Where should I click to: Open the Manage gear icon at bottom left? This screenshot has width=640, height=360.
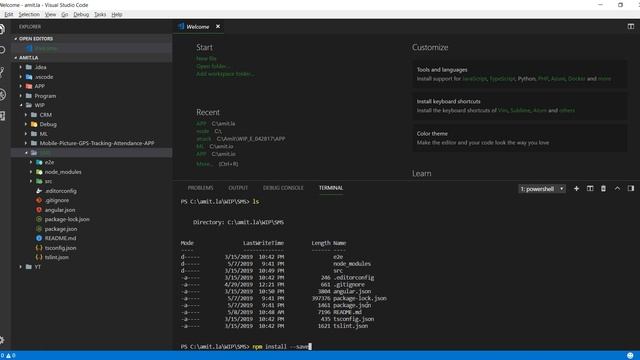(2, 340)
